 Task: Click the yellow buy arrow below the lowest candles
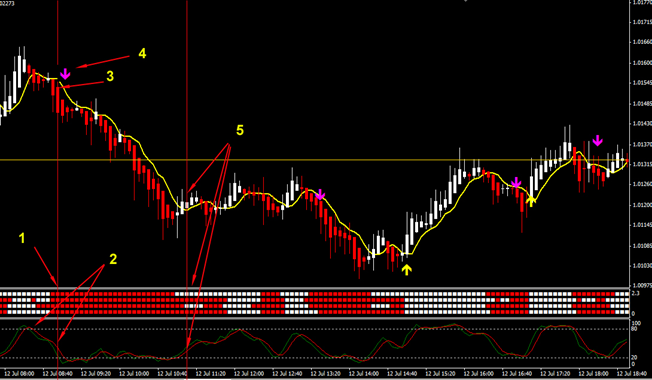(407, 270)
